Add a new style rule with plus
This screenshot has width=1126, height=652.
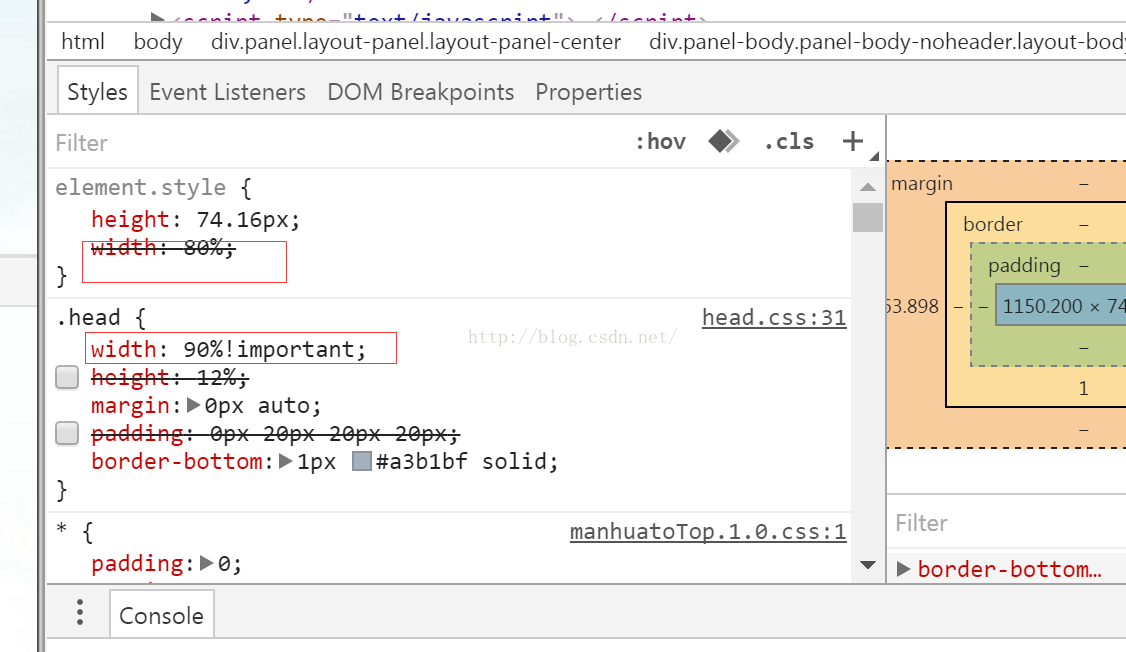[x=852, y=141]
